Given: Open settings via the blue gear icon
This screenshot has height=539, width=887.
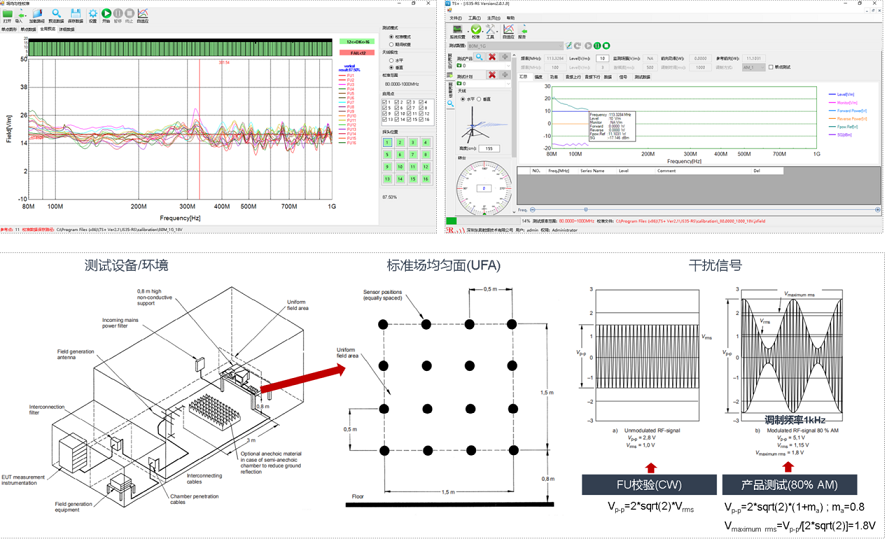Looking at the screenshot, I should [x=93, y=13].
